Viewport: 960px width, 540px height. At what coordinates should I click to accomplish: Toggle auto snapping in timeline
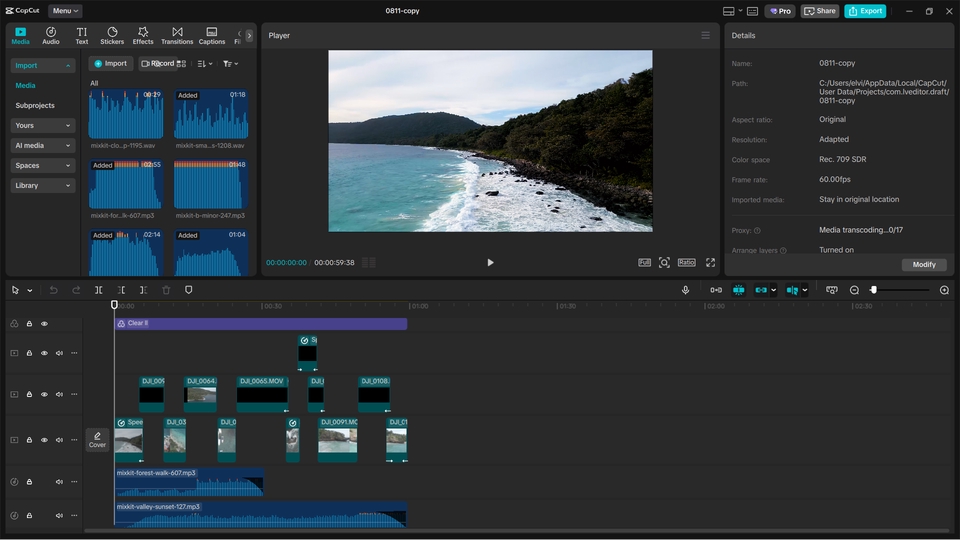click(x=738, y=290)
